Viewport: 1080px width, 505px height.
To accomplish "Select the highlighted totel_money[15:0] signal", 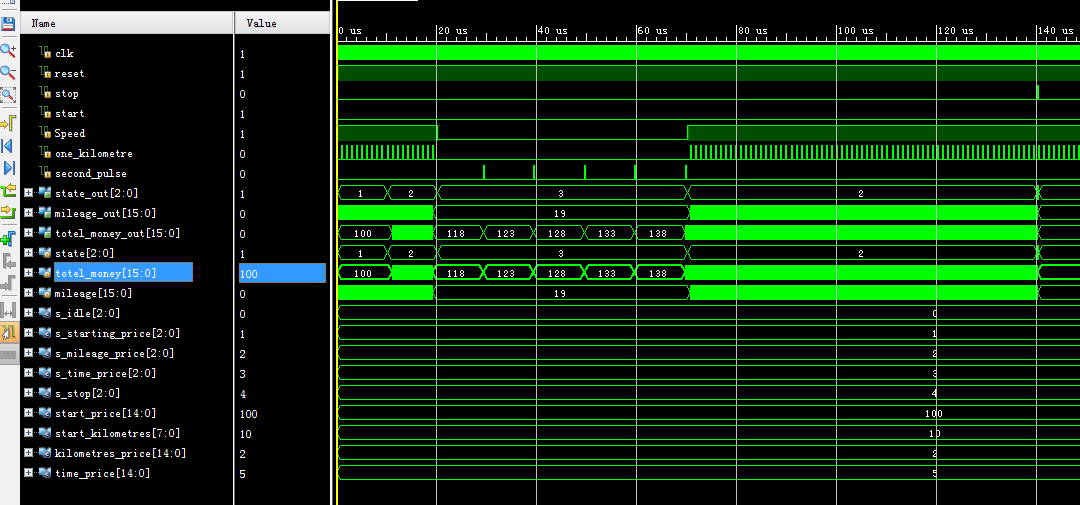I will point(105,273).
